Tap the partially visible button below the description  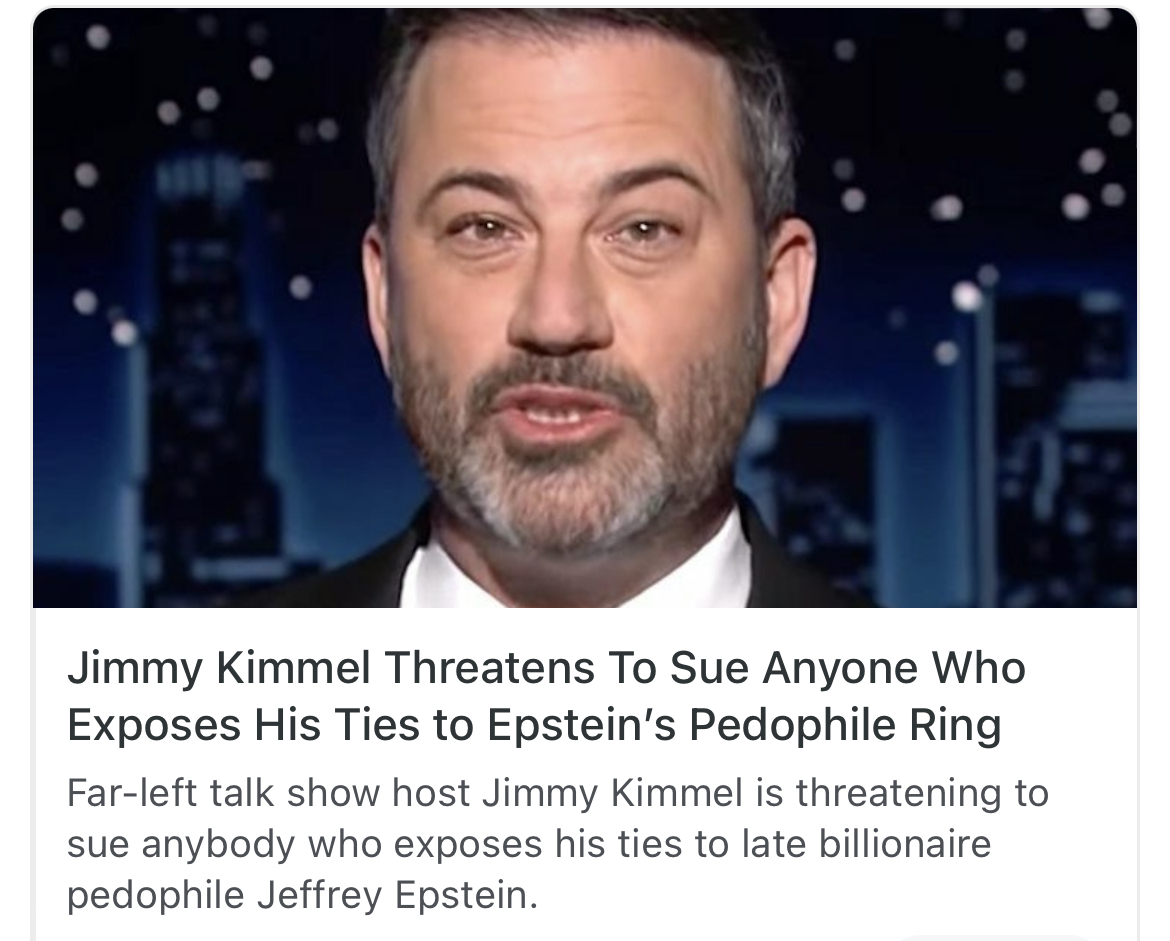[997, 937]
